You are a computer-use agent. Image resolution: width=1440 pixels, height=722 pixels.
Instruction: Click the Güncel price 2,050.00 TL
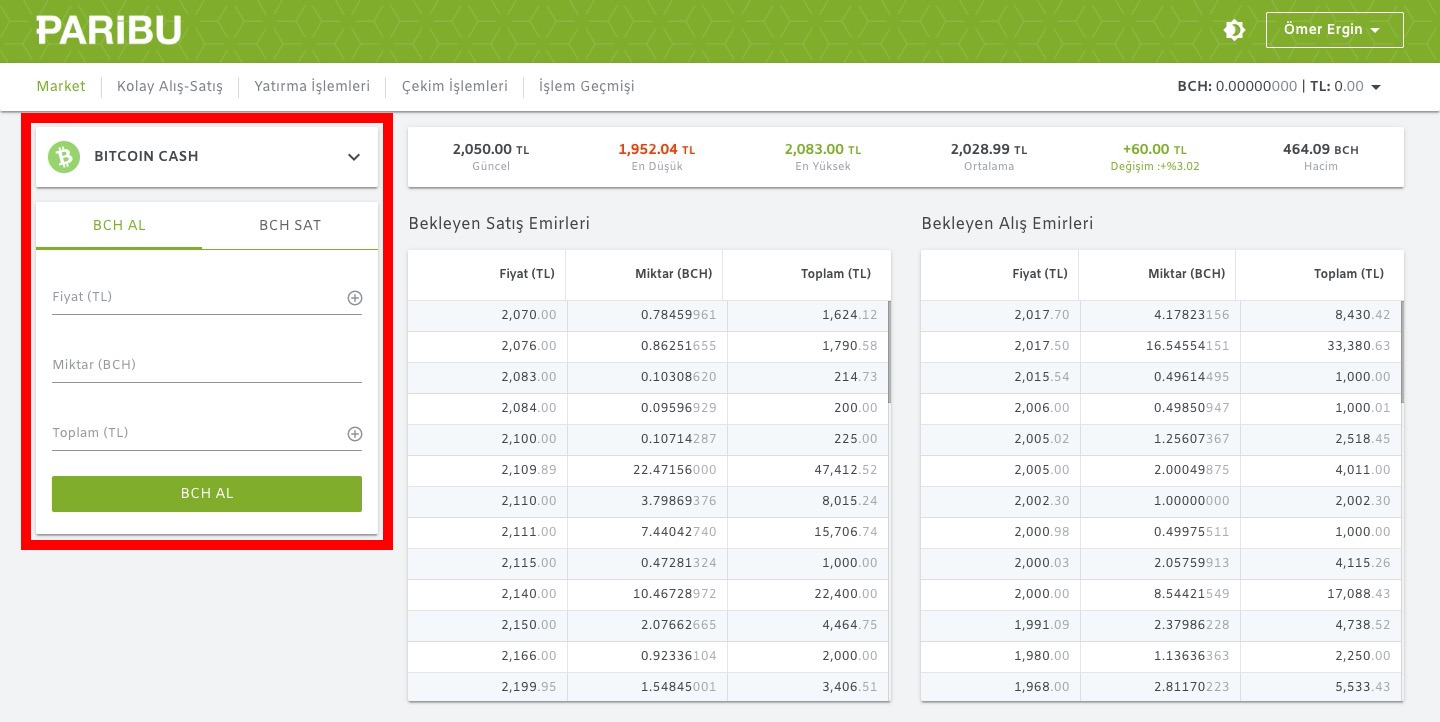pos(491,150)
